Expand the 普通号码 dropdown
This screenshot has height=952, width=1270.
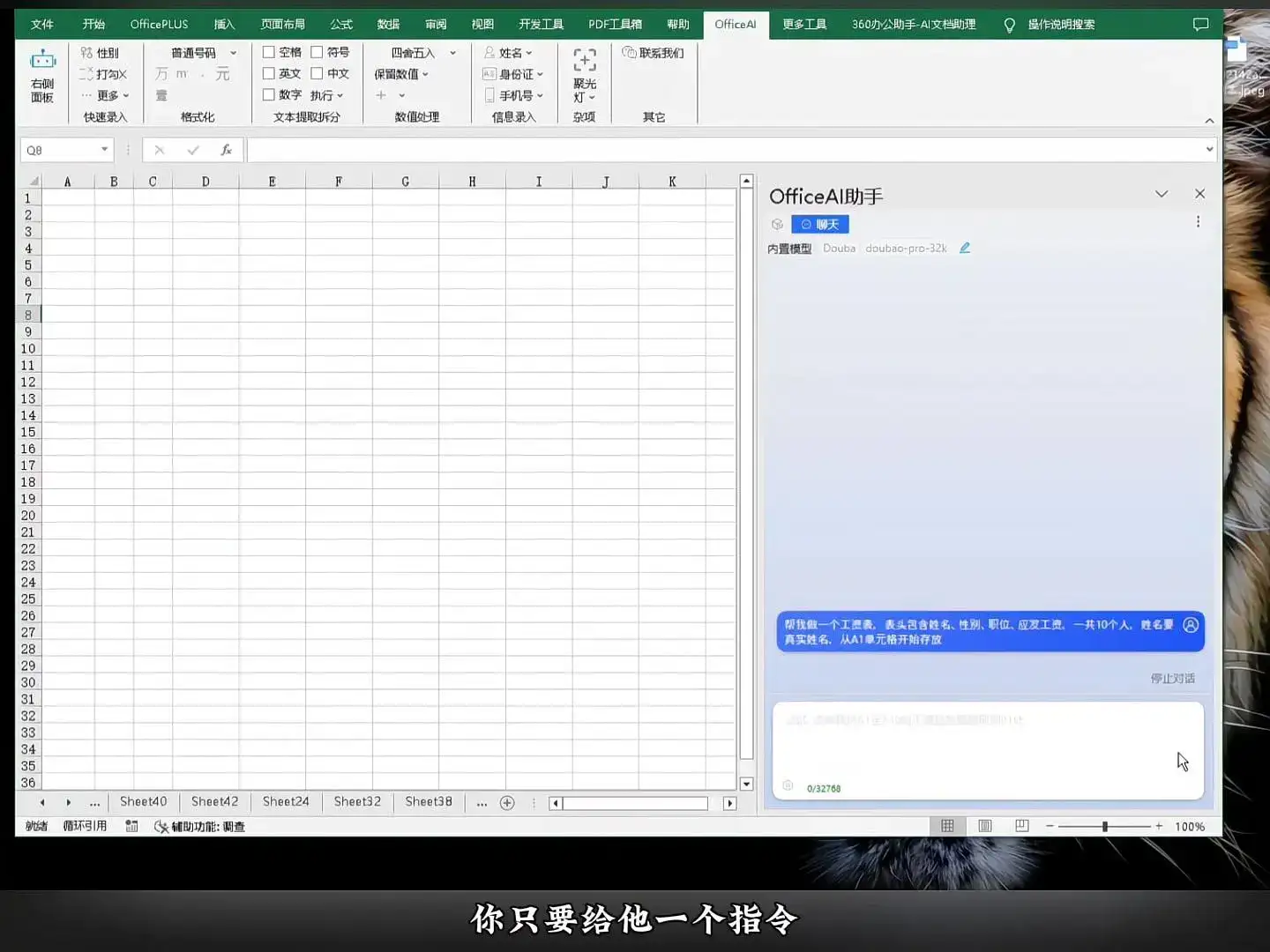point(233,53)
